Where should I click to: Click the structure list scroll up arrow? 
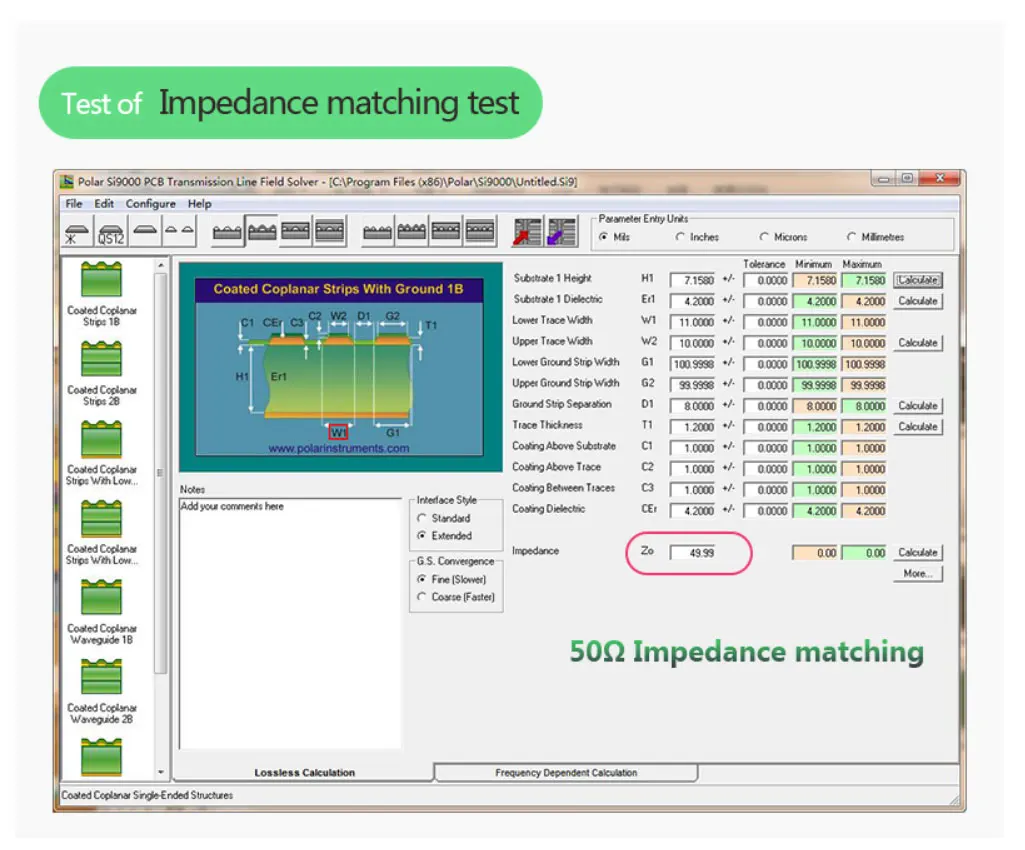coord(161,265)
